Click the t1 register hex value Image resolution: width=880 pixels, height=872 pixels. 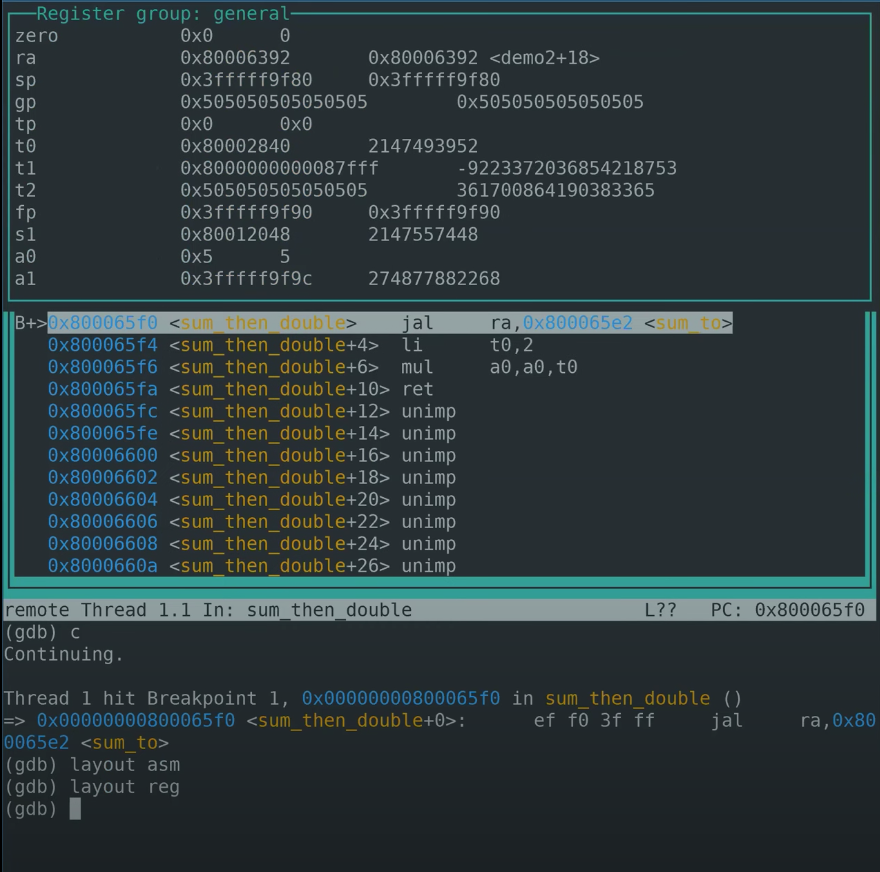tap(279, 168)
